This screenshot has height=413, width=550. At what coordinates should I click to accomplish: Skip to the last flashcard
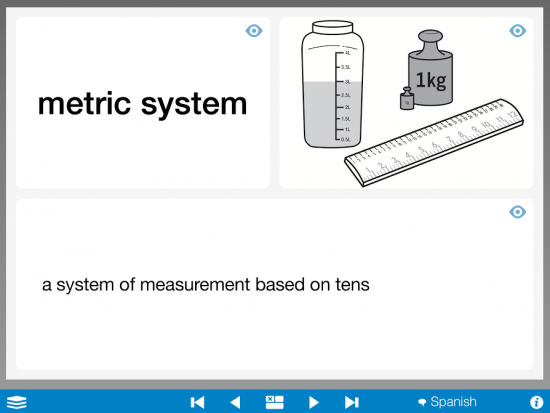click(351, 402)
